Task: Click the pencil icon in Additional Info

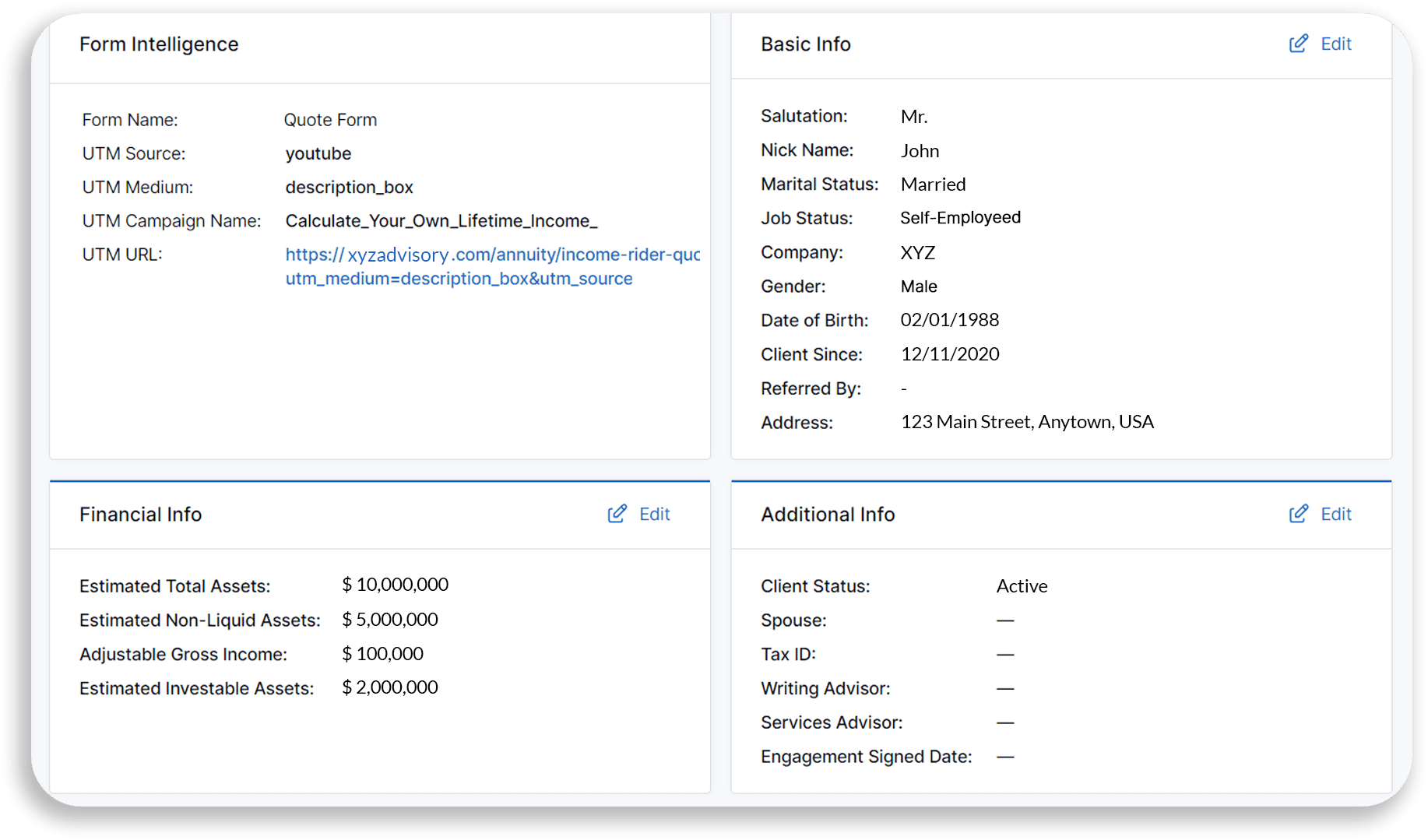Action: pyautogui.click(x=1298, y=514)
